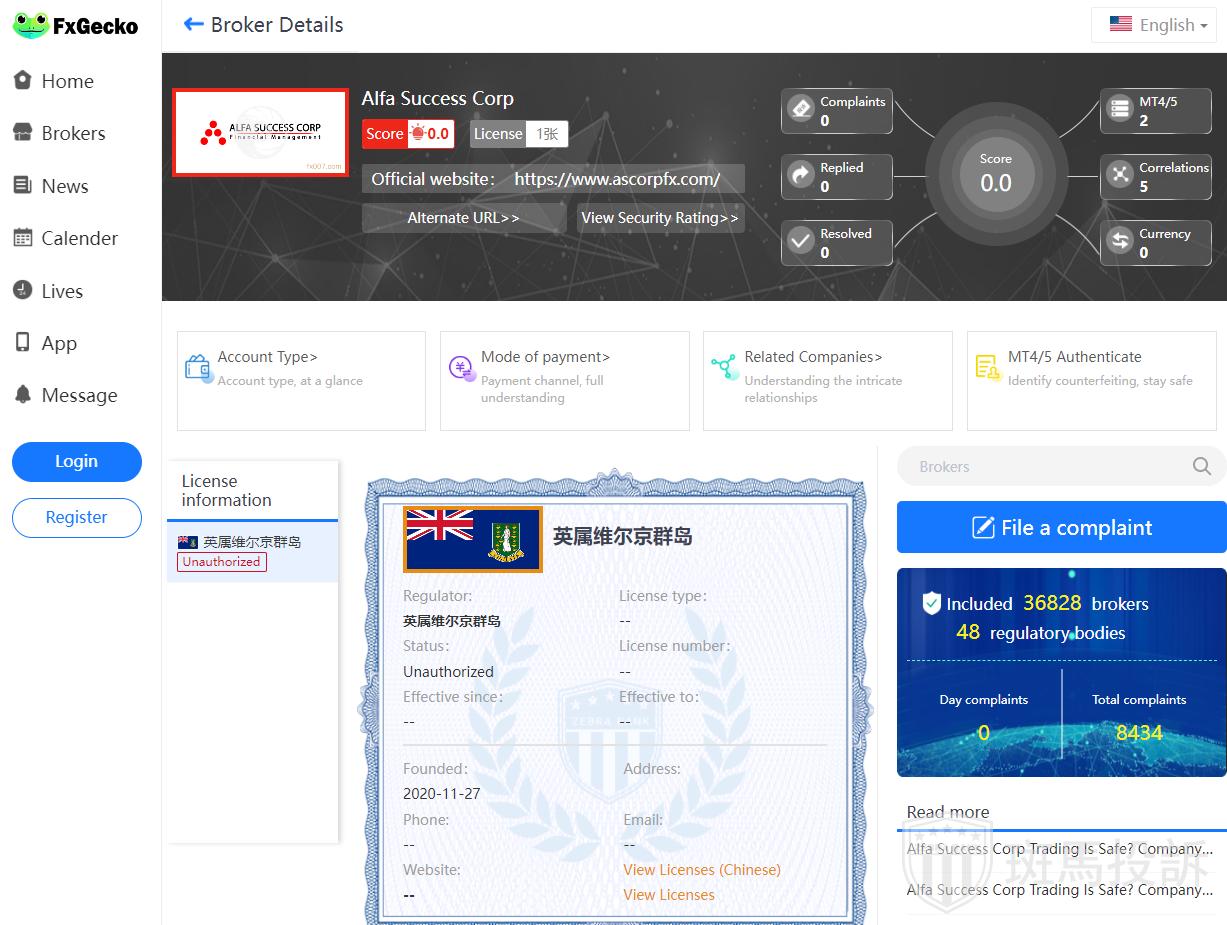Expand View Security Rating
The image size is (1227, 925).
[x=660, y=218]
